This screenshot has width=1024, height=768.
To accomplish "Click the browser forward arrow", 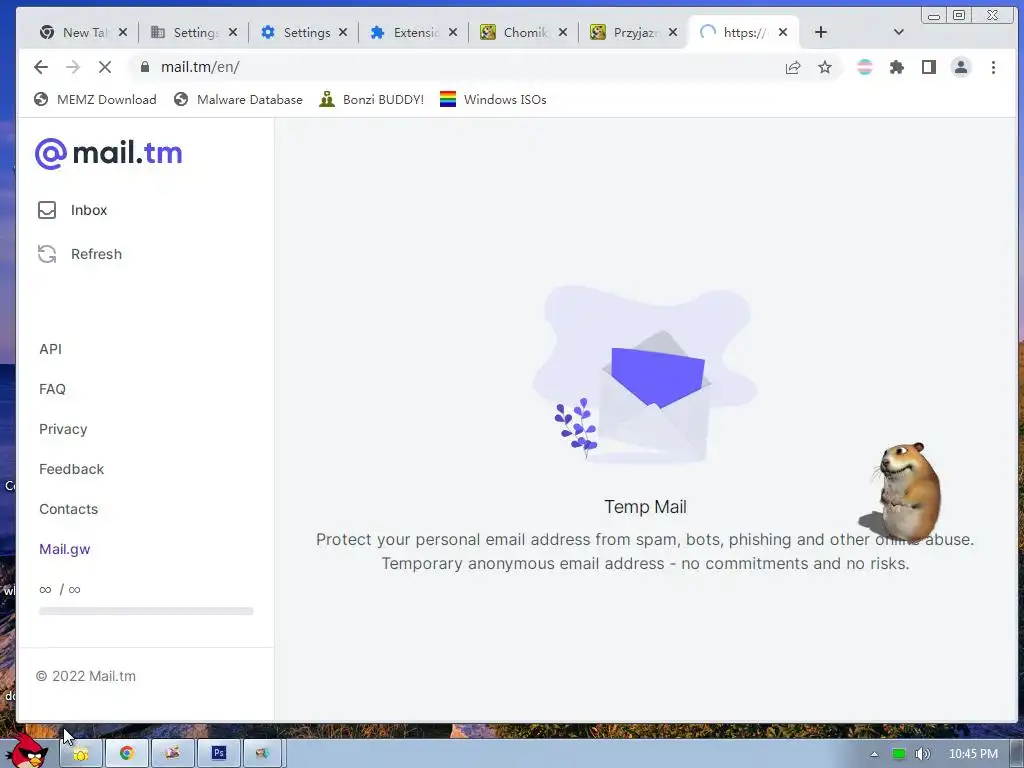I will click(x=72, y=67).
